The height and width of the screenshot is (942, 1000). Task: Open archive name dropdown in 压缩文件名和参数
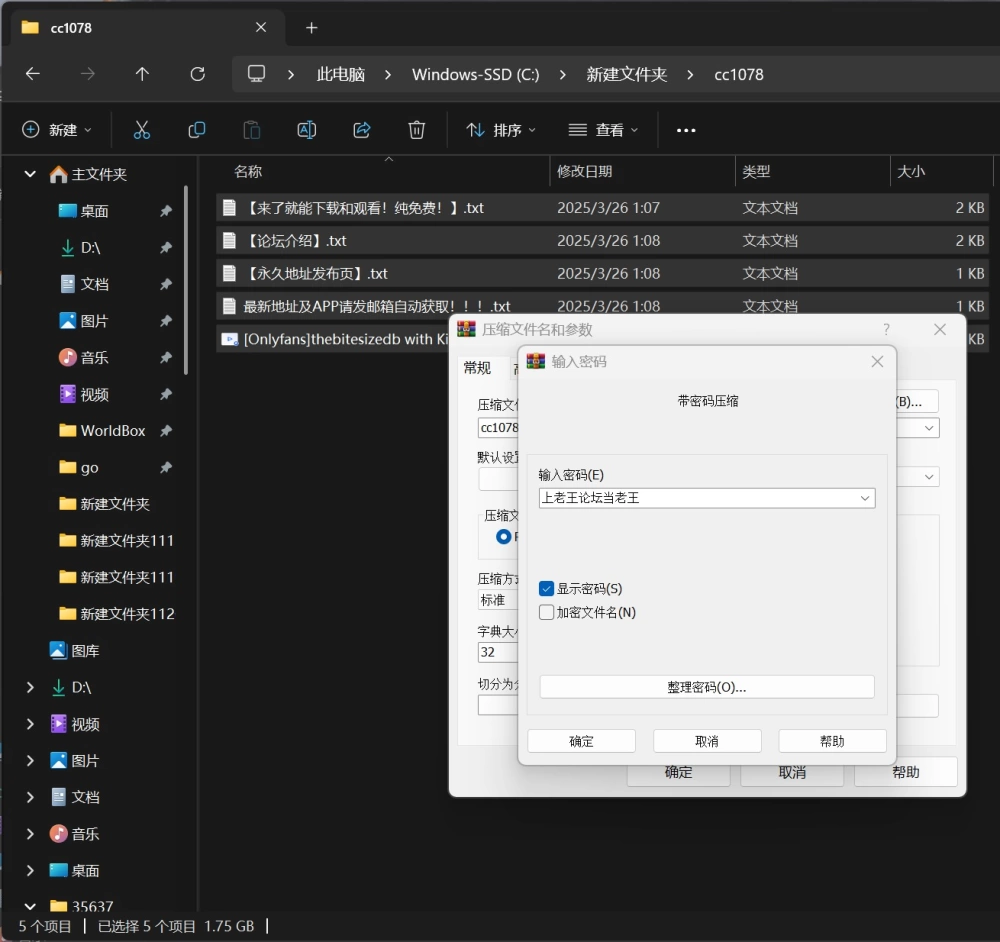click(929, 428)
